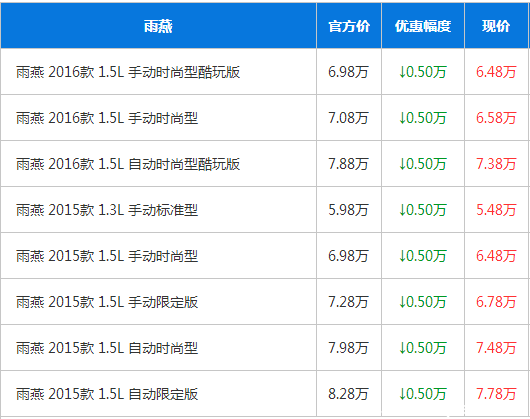Select 雨燕 2015款 1.5L 手动限定版
This screenshot has width=530, height=419.
(107, 302)
